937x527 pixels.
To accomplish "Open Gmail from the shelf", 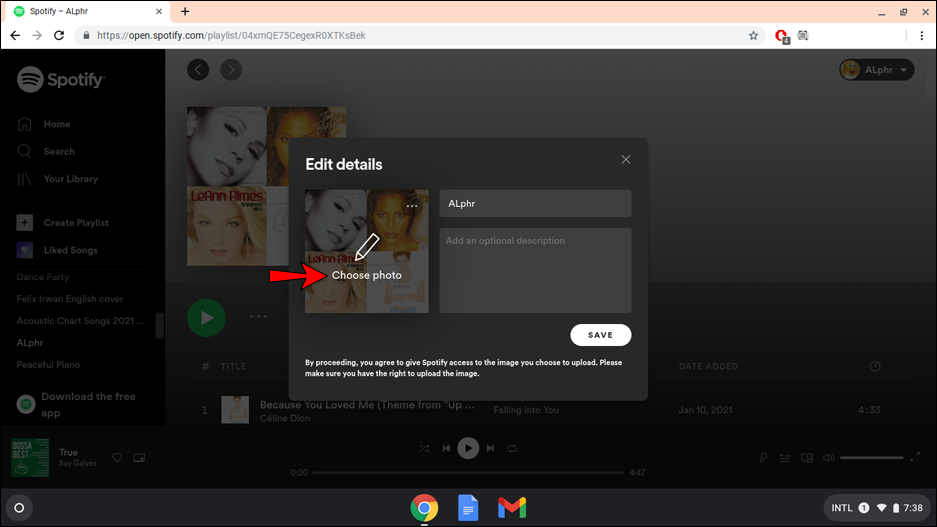I will 512,508.
